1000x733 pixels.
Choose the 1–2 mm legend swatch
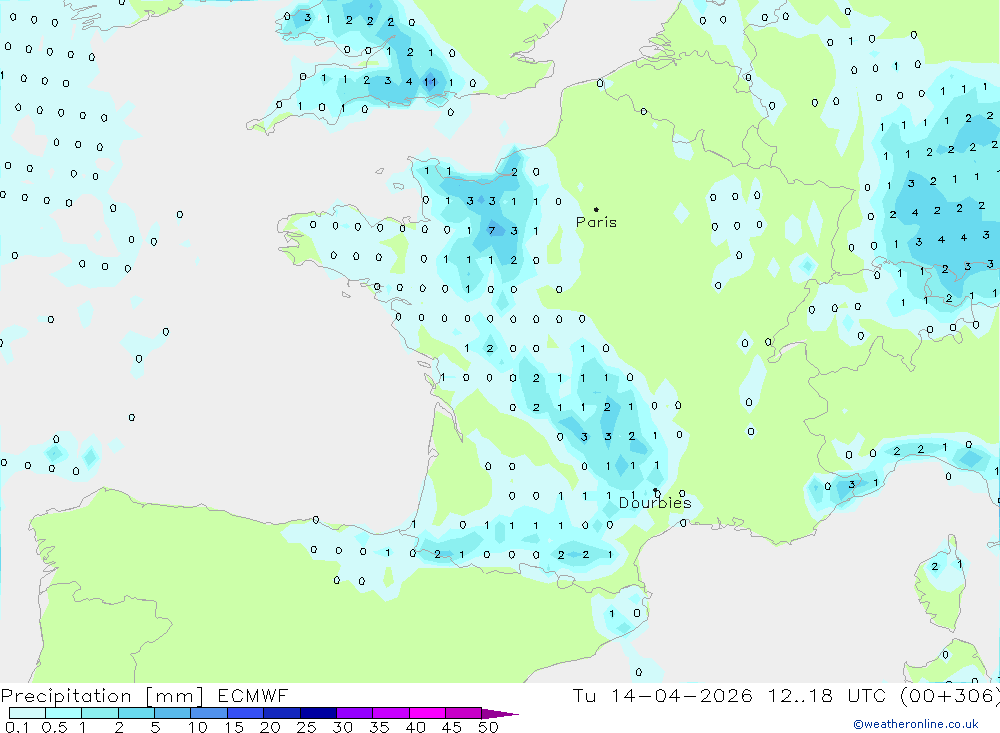click(100, 713)
